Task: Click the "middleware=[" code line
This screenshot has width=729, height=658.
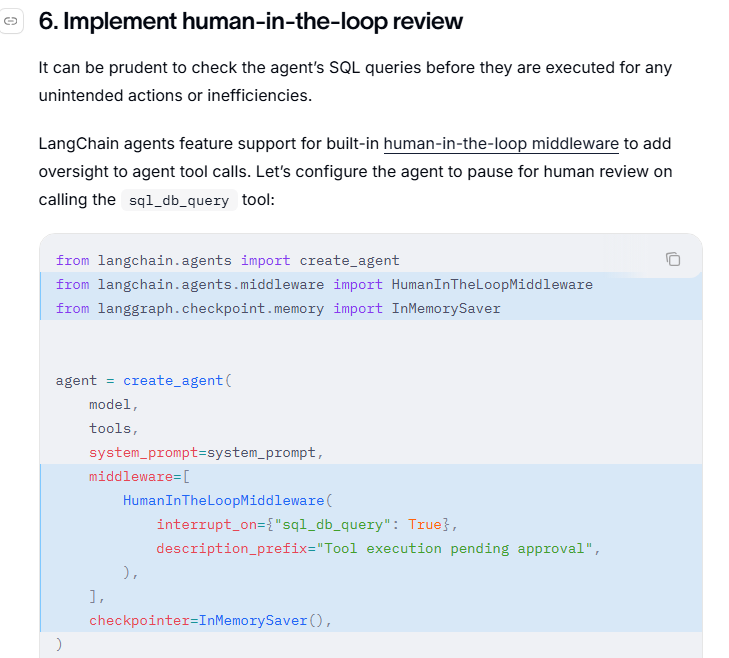Action: 139,477
